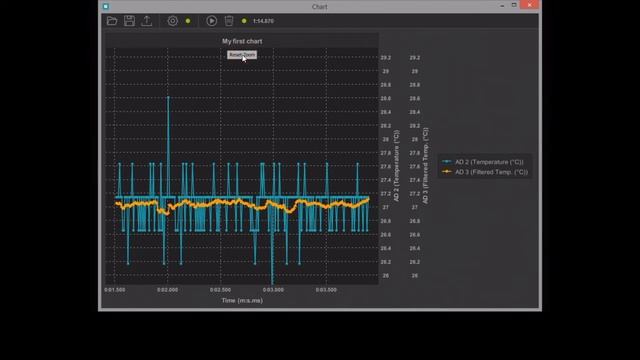Select AD 3 (Filtered Temp.) legend entry
Screen dimensions: 640x360
[485, 172]
